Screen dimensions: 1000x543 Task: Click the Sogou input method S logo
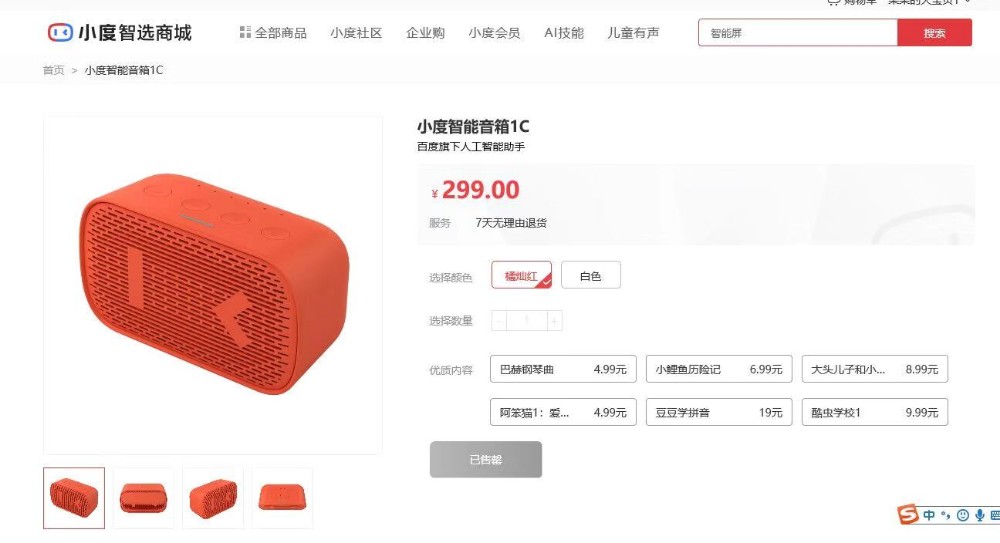(908, 514)
